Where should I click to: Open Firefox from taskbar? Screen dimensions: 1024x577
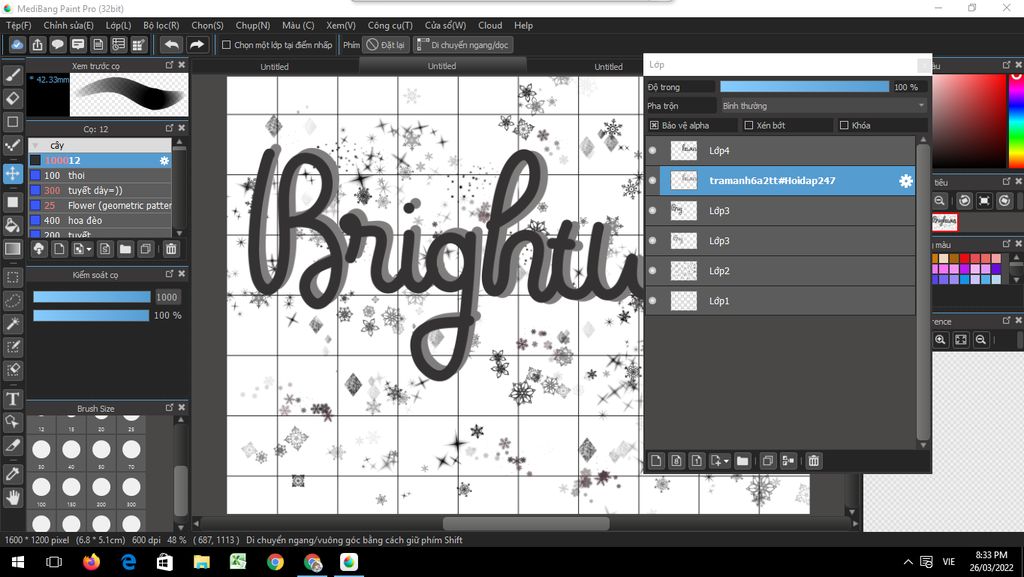click(91, 562)
